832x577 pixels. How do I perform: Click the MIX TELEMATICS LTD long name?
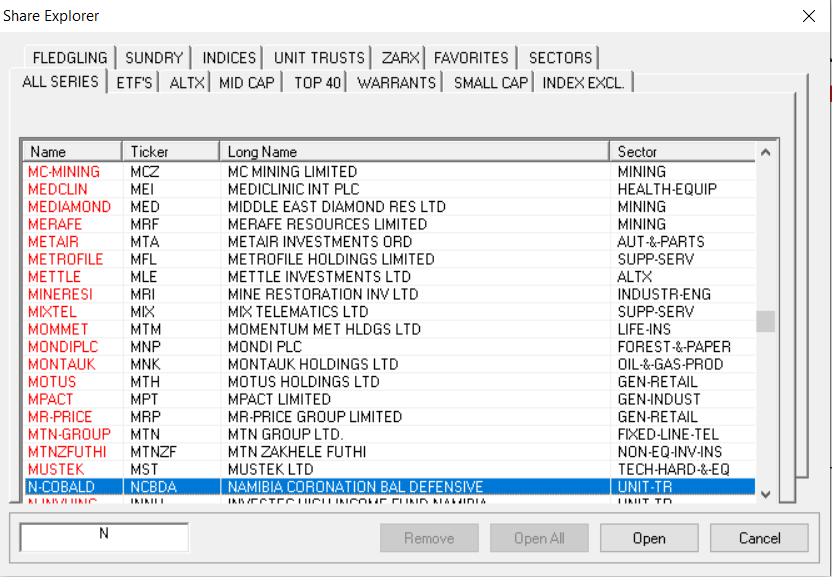coord(298,312)
